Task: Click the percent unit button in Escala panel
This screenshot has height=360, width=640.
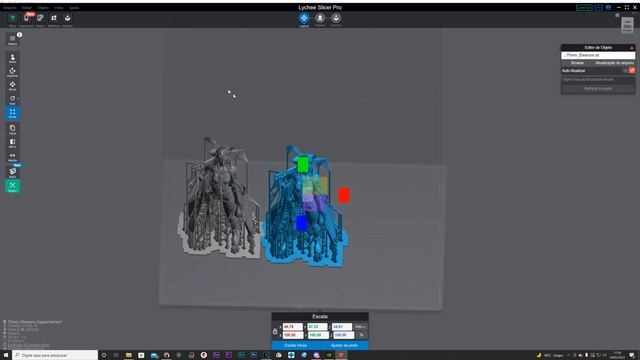Action: point(361,335)
